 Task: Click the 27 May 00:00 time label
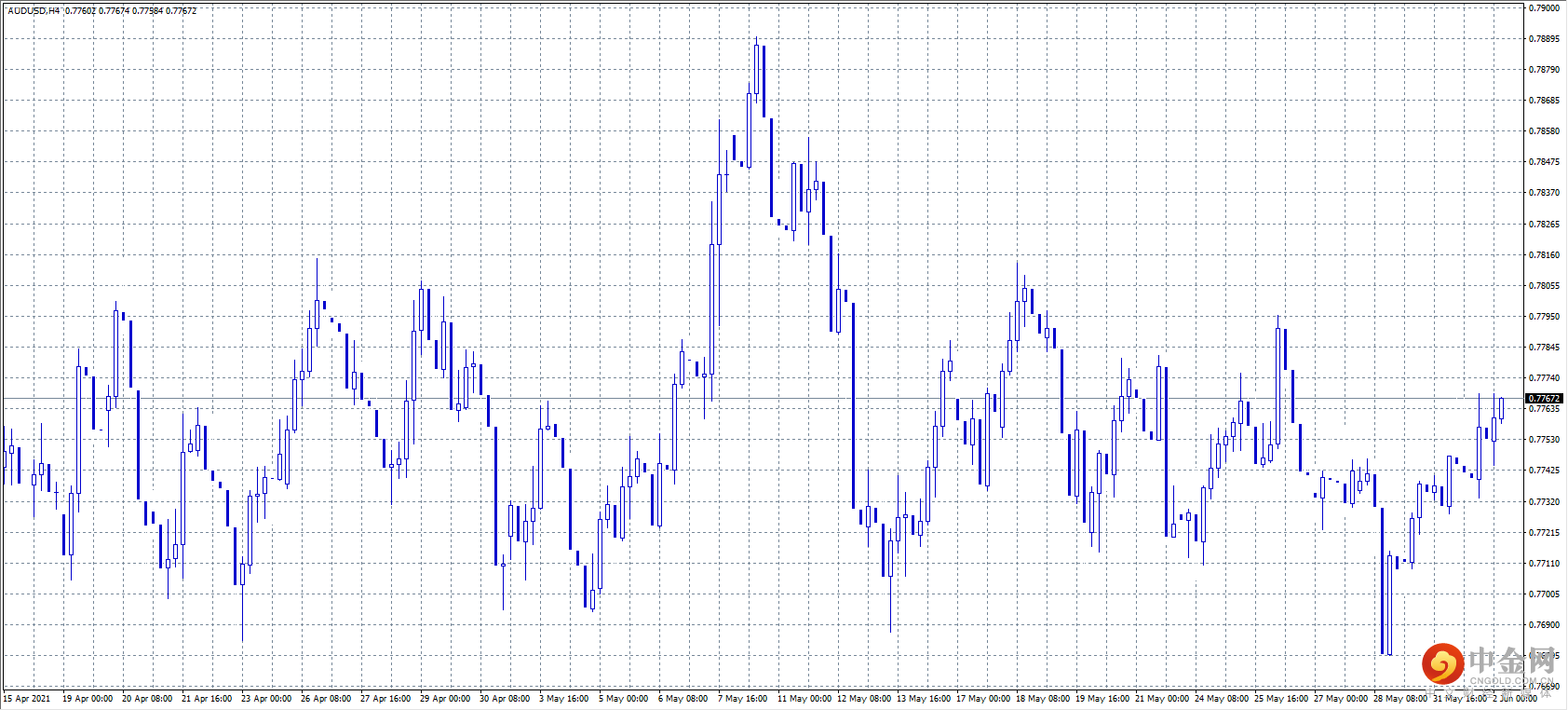[x=1341, y=699]
